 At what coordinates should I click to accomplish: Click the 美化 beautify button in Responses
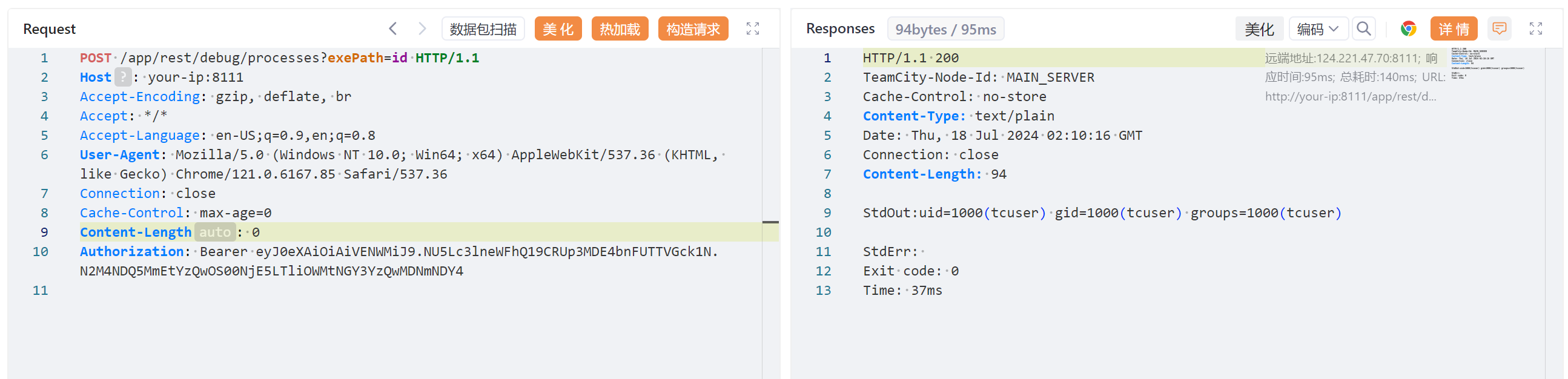[1259, 28]
